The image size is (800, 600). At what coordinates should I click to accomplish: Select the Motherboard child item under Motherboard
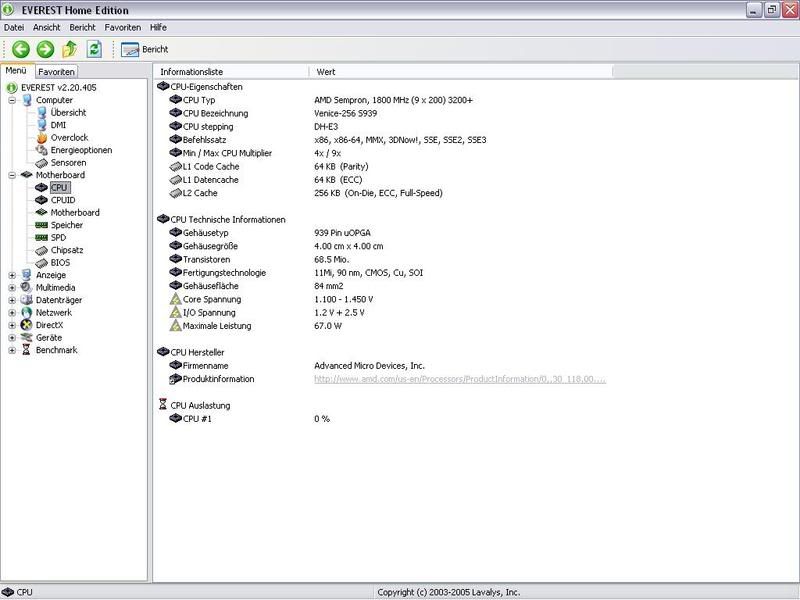75,213
